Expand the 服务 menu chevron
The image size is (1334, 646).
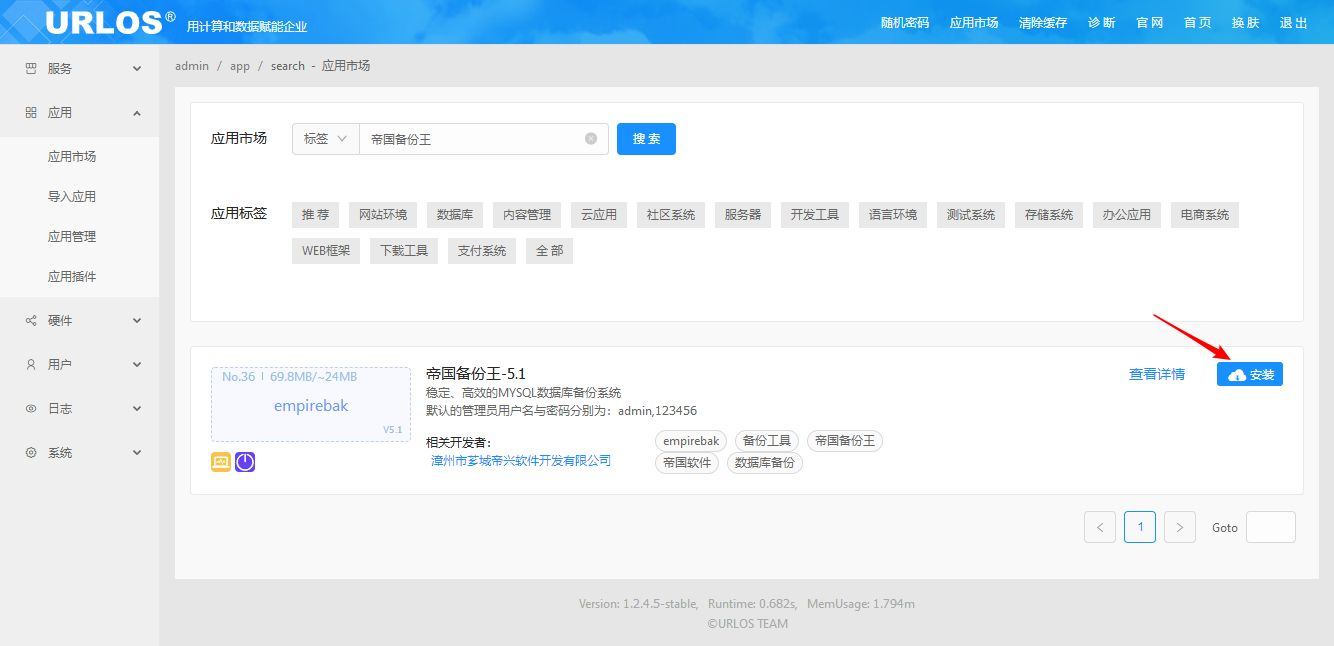click(x=137, y=69)
